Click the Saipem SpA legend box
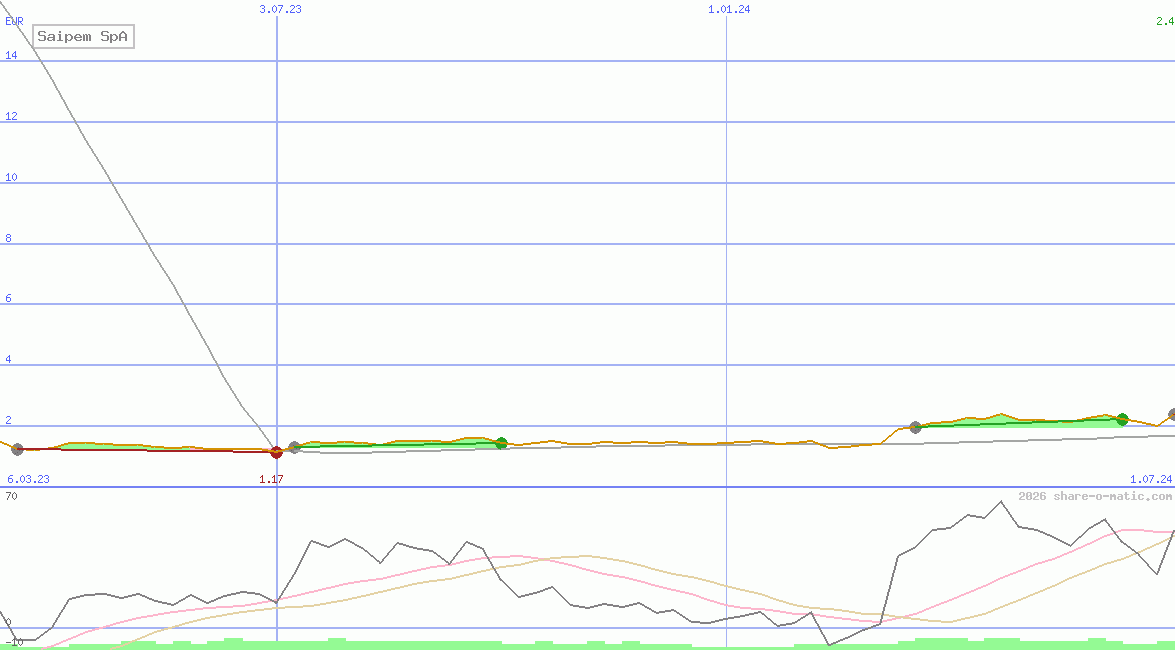 point(83,37)
